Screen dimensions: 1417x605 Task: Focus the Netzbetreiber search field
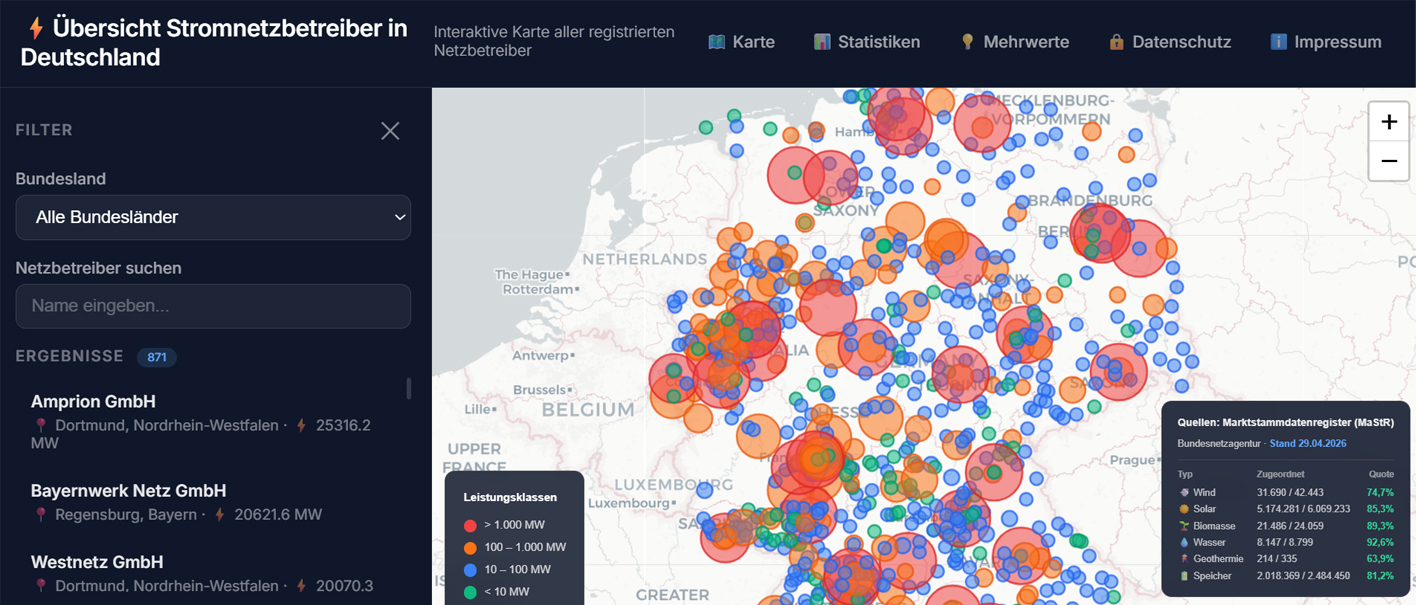point(213,306)
